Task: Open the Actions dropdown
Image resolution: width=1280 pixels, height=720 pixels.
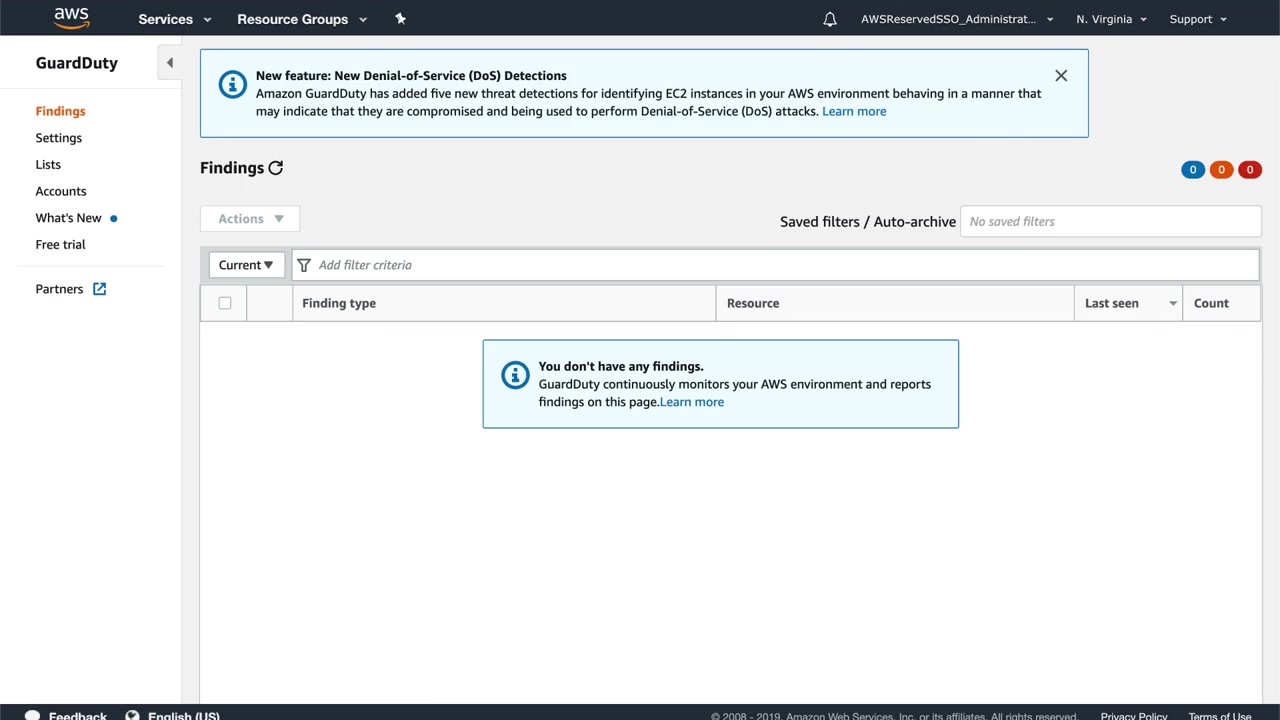Action: pos(250,219)
